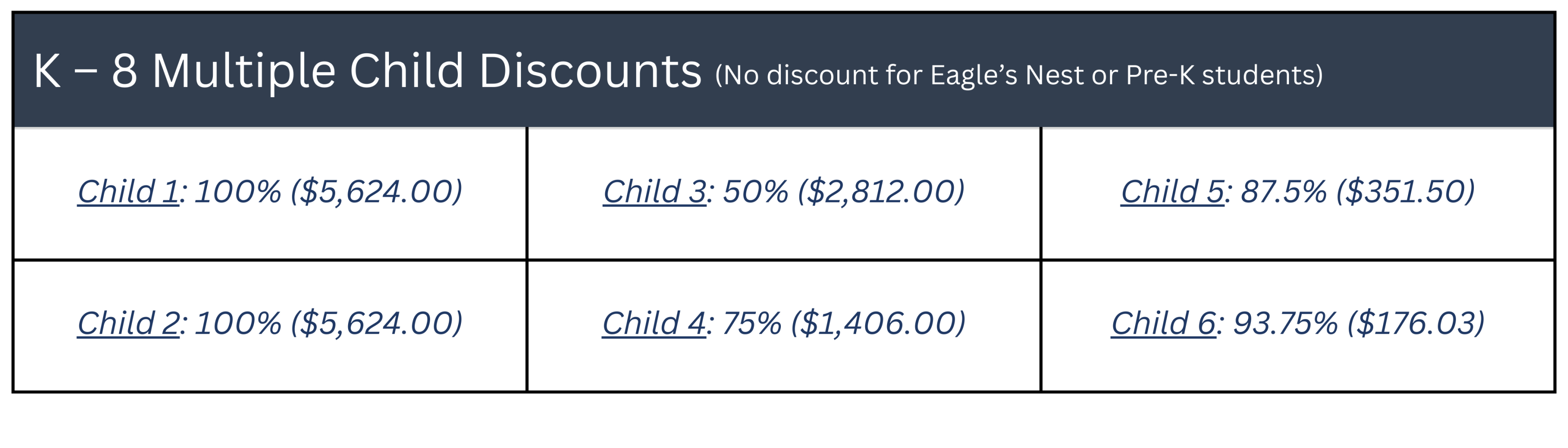The height and width of the screenshot is (448, 1568).
Task: Click the 100% value in Child 1 cell
Action: tap(238, 192)
